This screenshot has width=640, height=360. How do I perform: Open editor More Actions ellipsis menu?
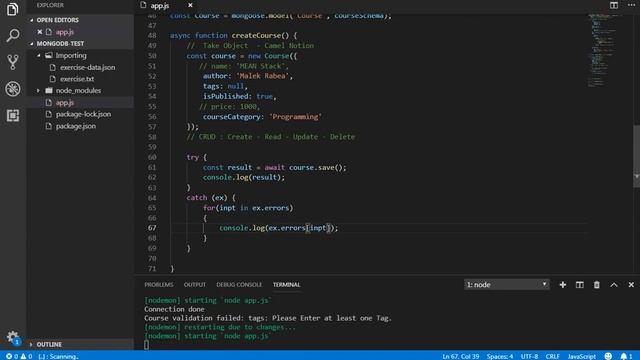[x=631, y=5]
